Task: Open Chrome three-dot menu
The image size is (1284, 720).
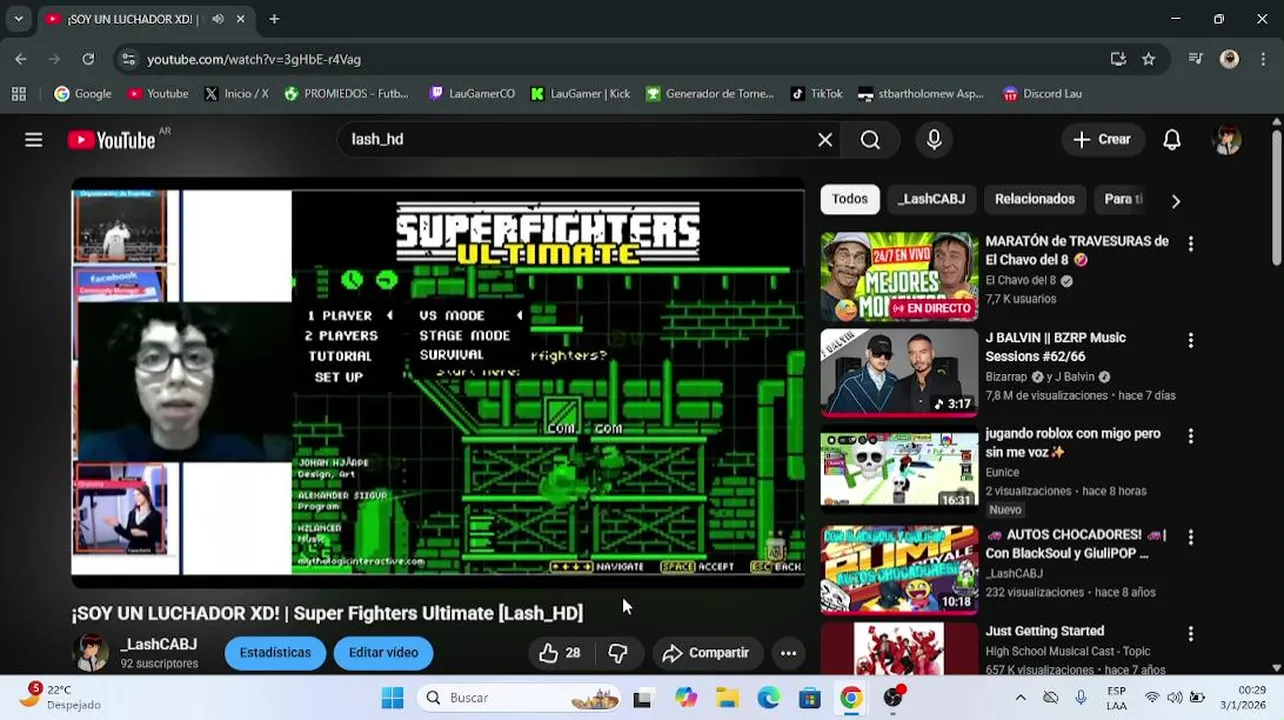Action: pyautogui.click(x=1262, y=59)
